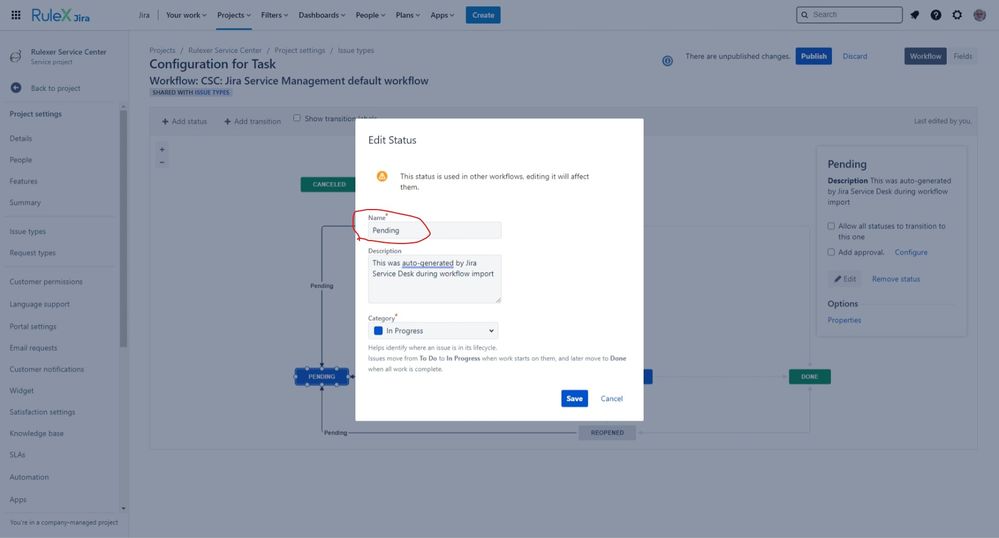Click the Name input field with Pending
Image resolution: width=999 pixels, height=538 pixels.
435,230
